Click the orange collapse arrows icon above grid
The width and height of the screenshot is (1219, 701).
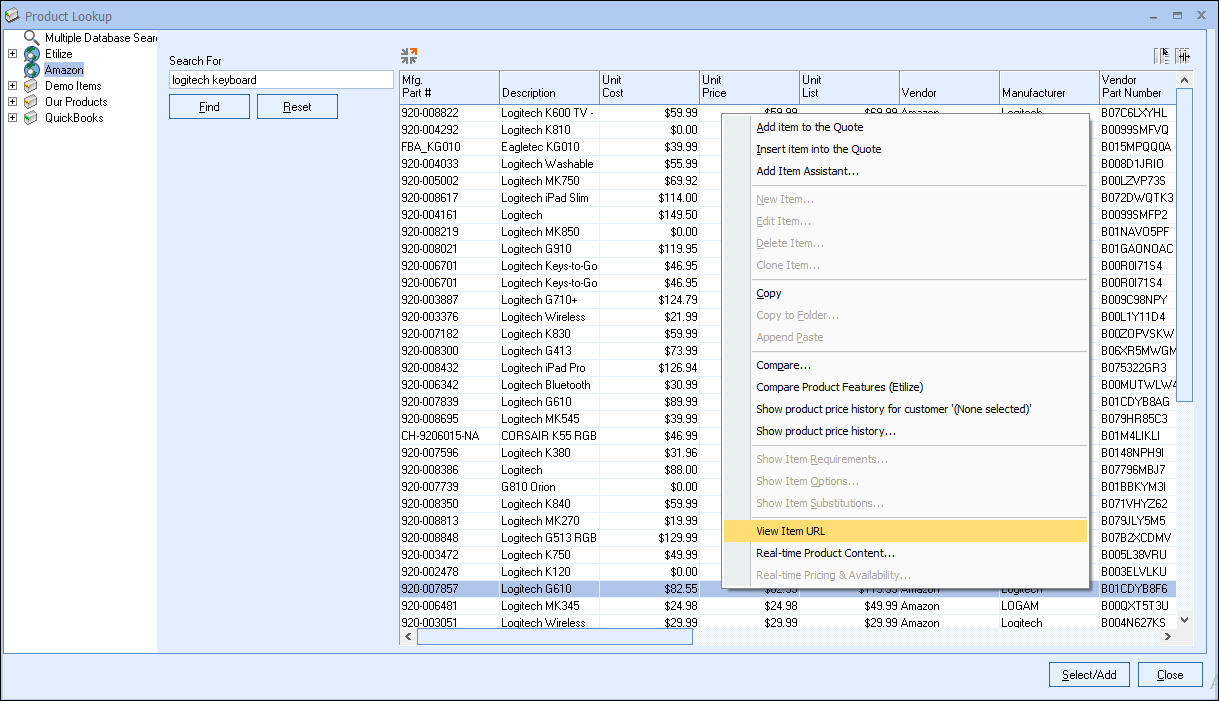(x=409, y=56)
